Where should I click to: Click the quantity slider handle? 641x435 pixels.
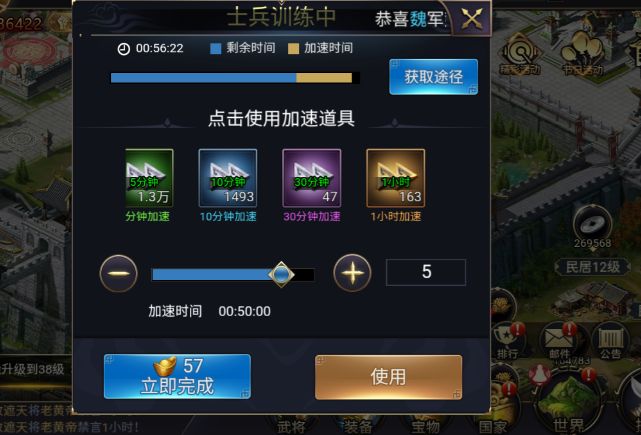(281, 274)
